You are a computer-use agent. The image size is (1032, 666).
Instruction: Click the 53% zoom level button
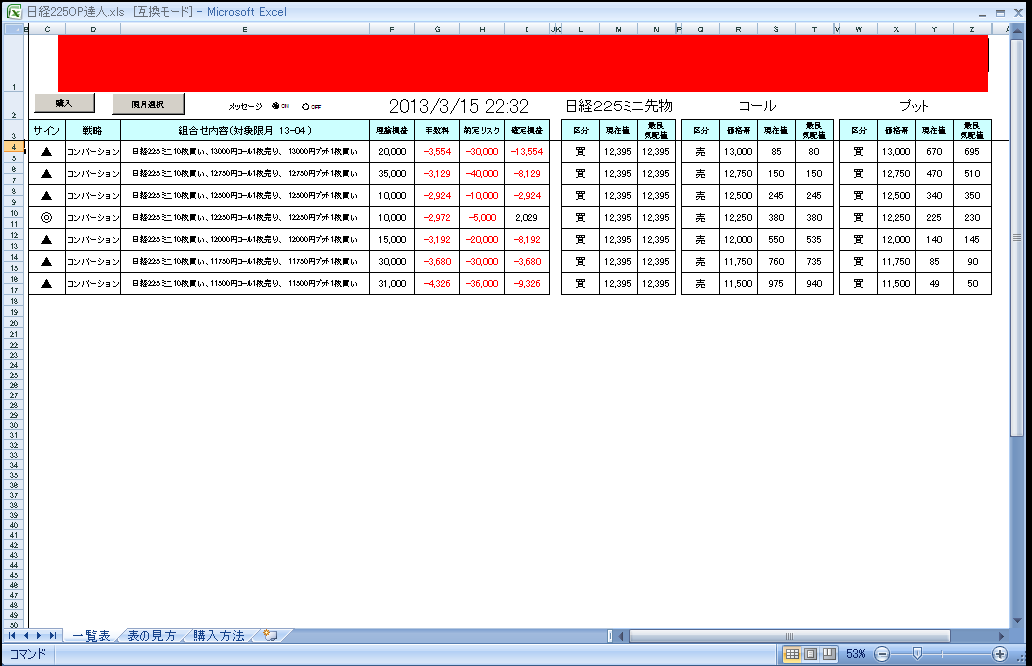[856, 653]
